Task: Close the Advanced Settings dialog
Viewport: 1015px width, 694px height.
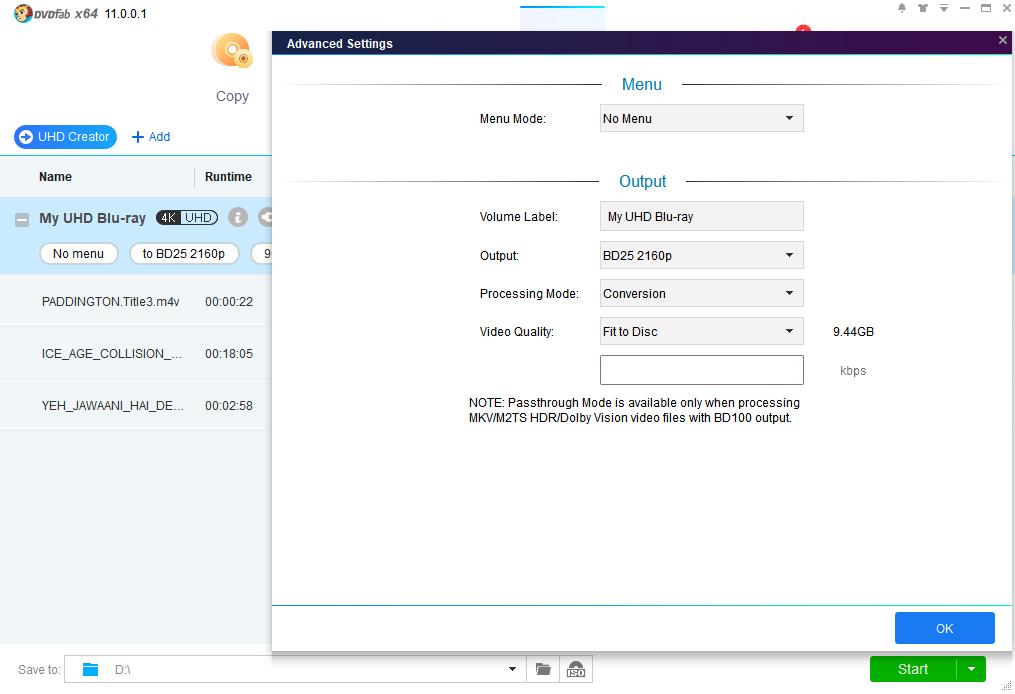Action: 1003,40
